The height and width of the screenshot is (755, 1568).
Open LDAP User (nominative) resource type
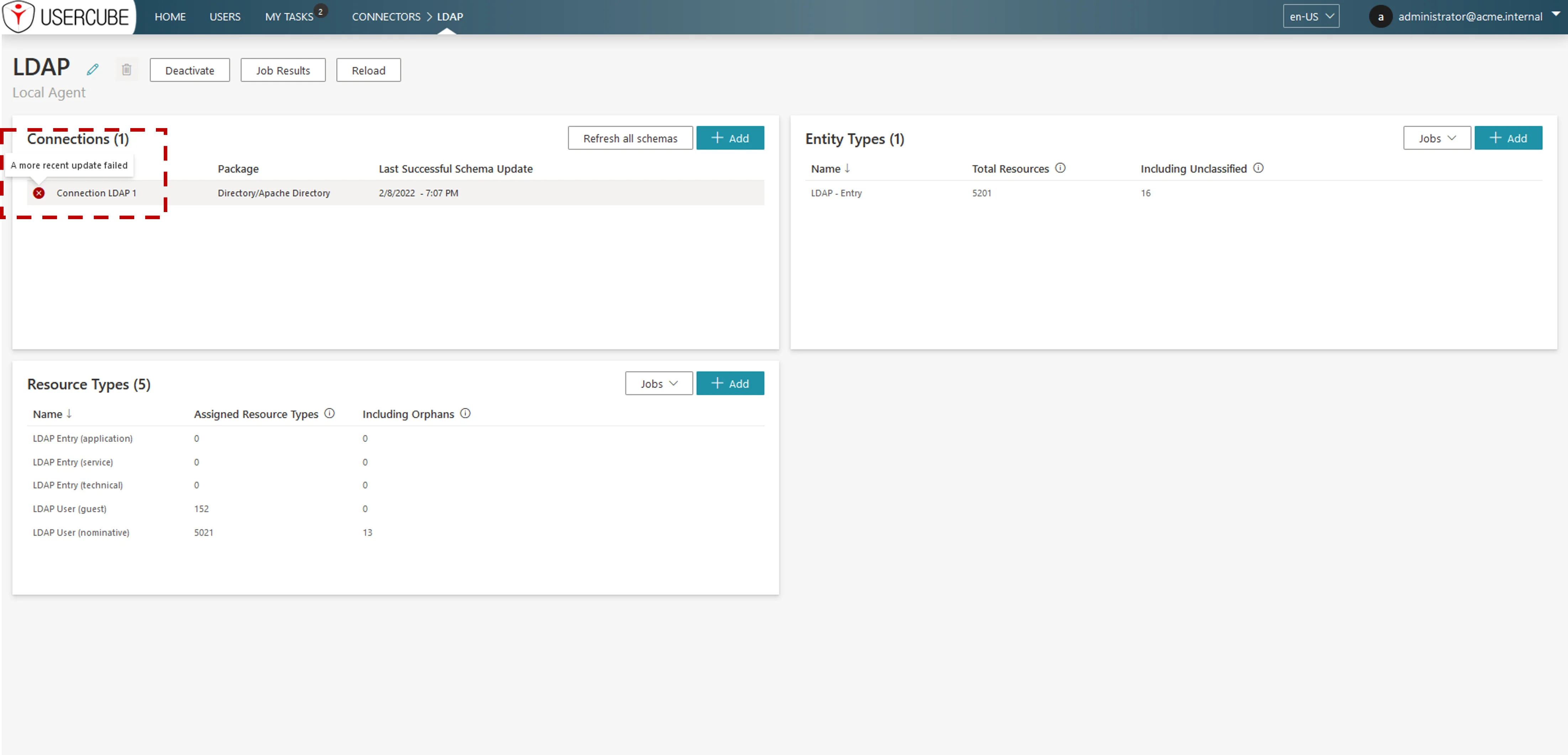click(x=81, y=532)
